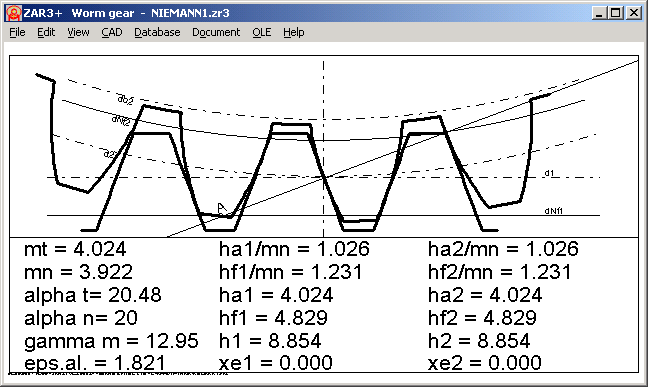Open the Help menu
Screen dimensions: 648x387
point(294,32)
